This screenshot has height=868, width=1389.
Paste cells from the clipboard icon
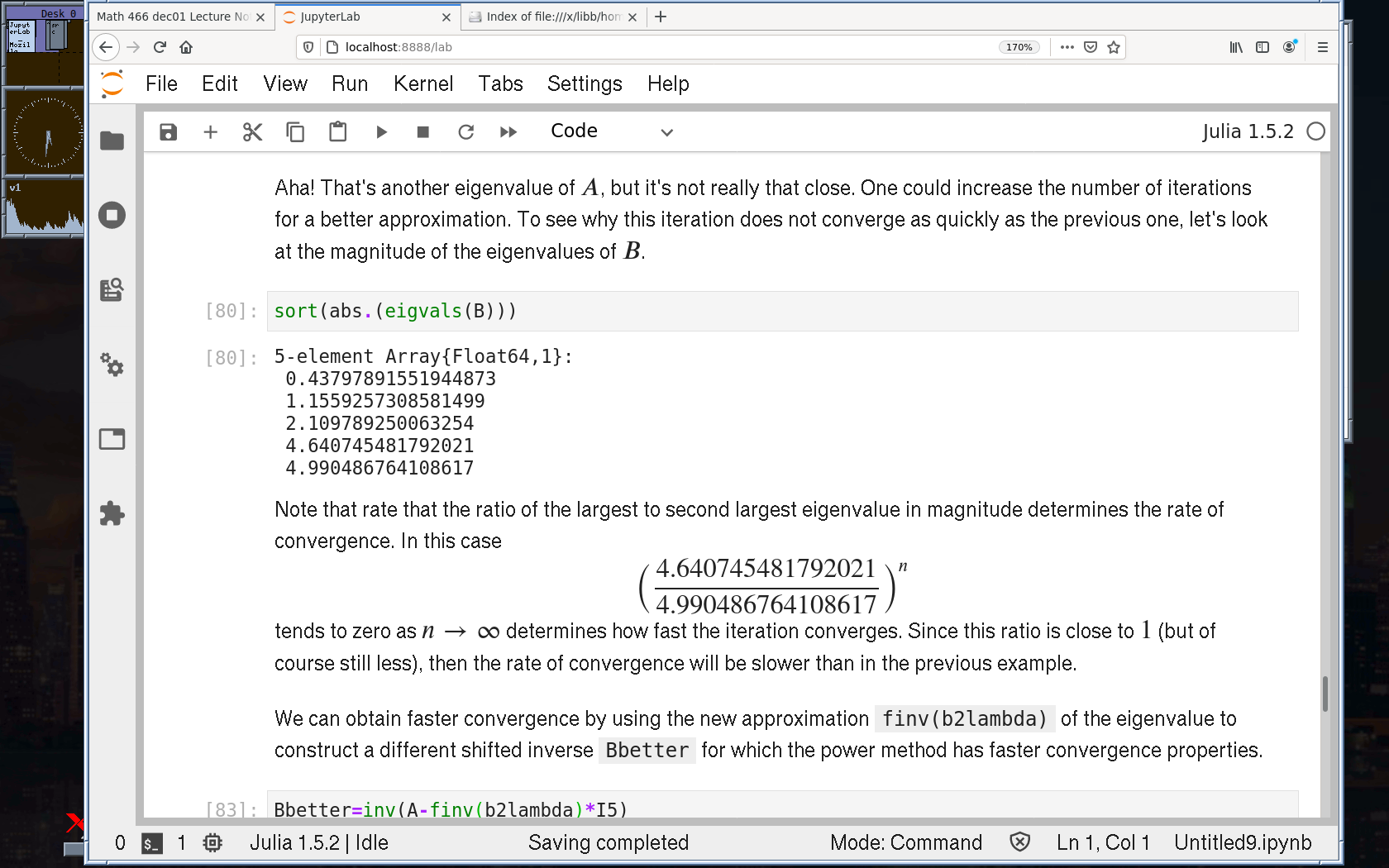click(337, 132)
